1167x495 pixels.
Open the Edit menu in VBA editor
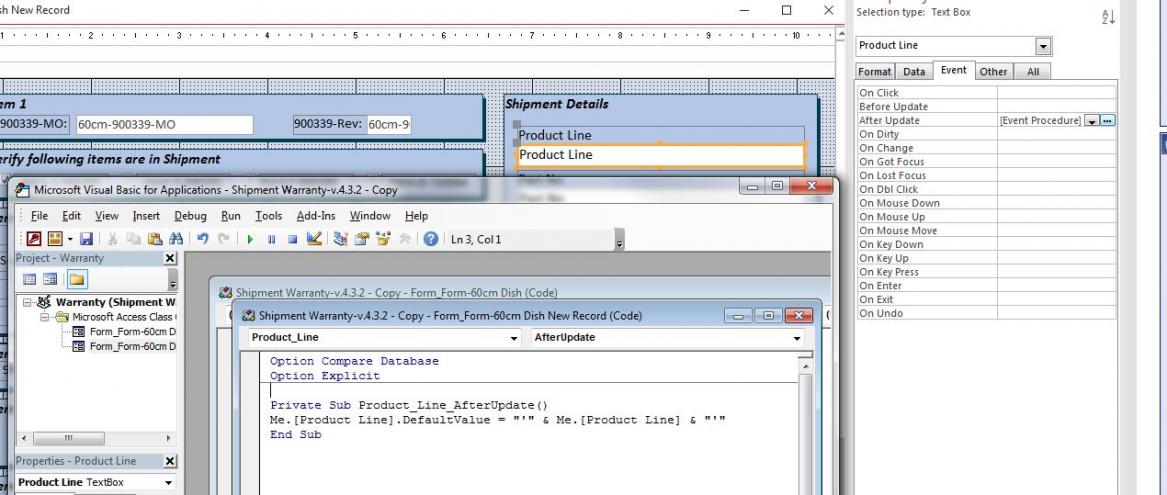click(71, 216)
